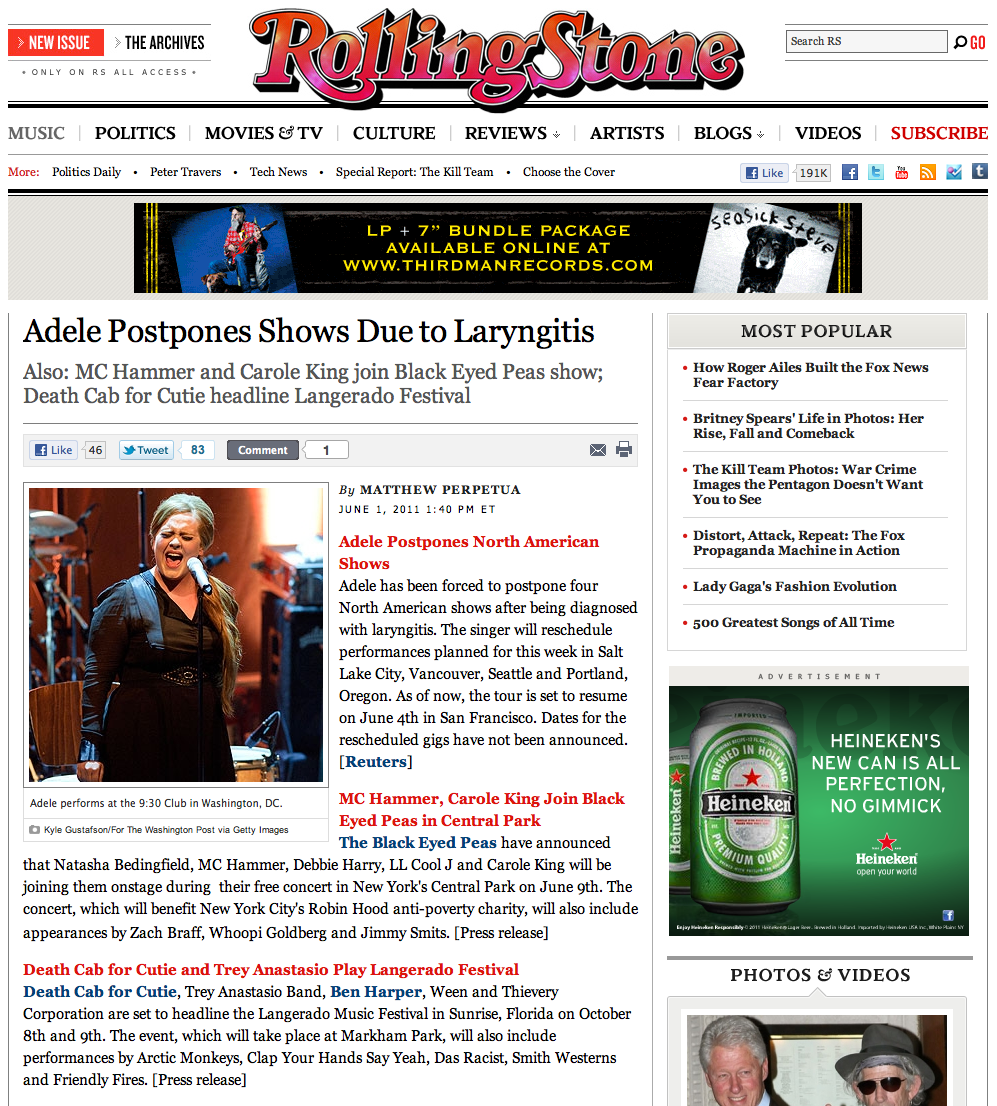Expand the Blogs dropdown menu
The image size is (997, 1106).
pos(729,133)
